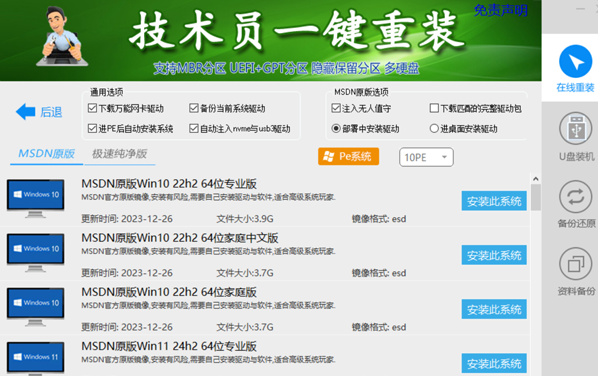The image size is (598, 376).
Task: Open the U盘装机 USB drive icon
Action: pos(575,129)
